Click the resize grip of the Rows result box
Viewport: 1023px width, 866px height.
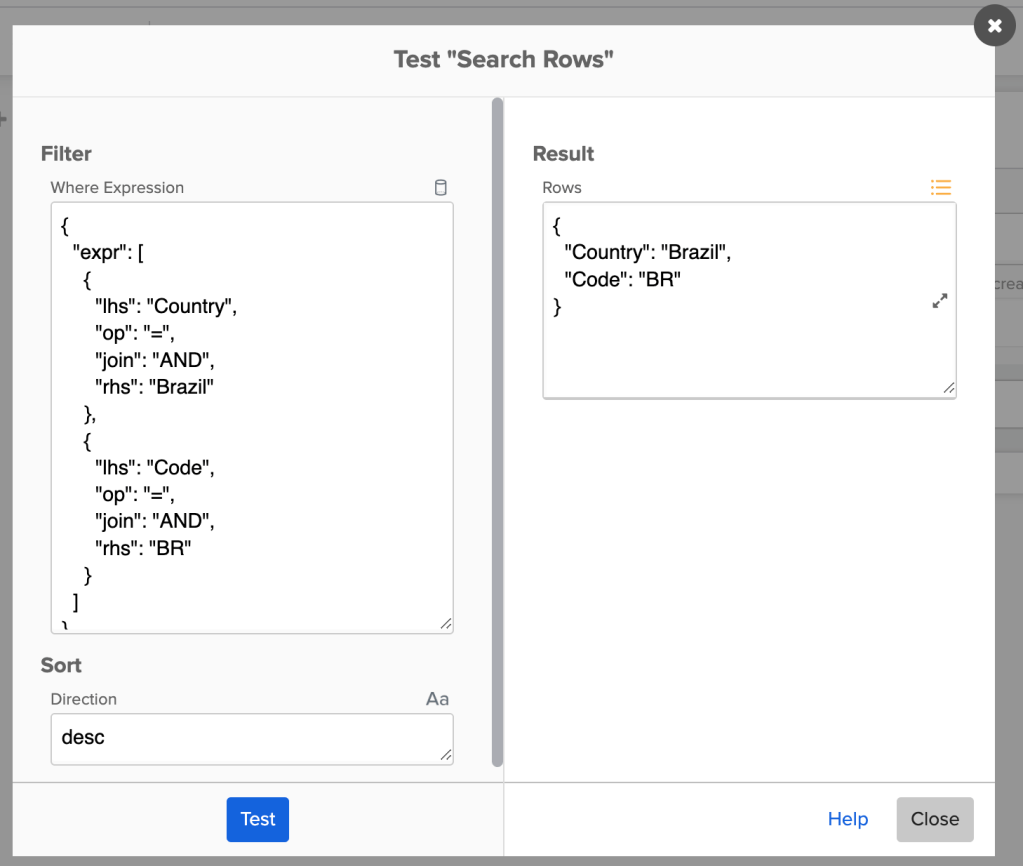point(950,390)
